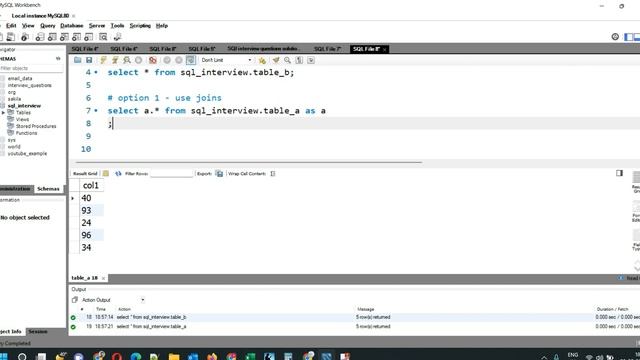Open the Tools menu
The width and height of the screenshot is (640, 360).
coord(117,26)
